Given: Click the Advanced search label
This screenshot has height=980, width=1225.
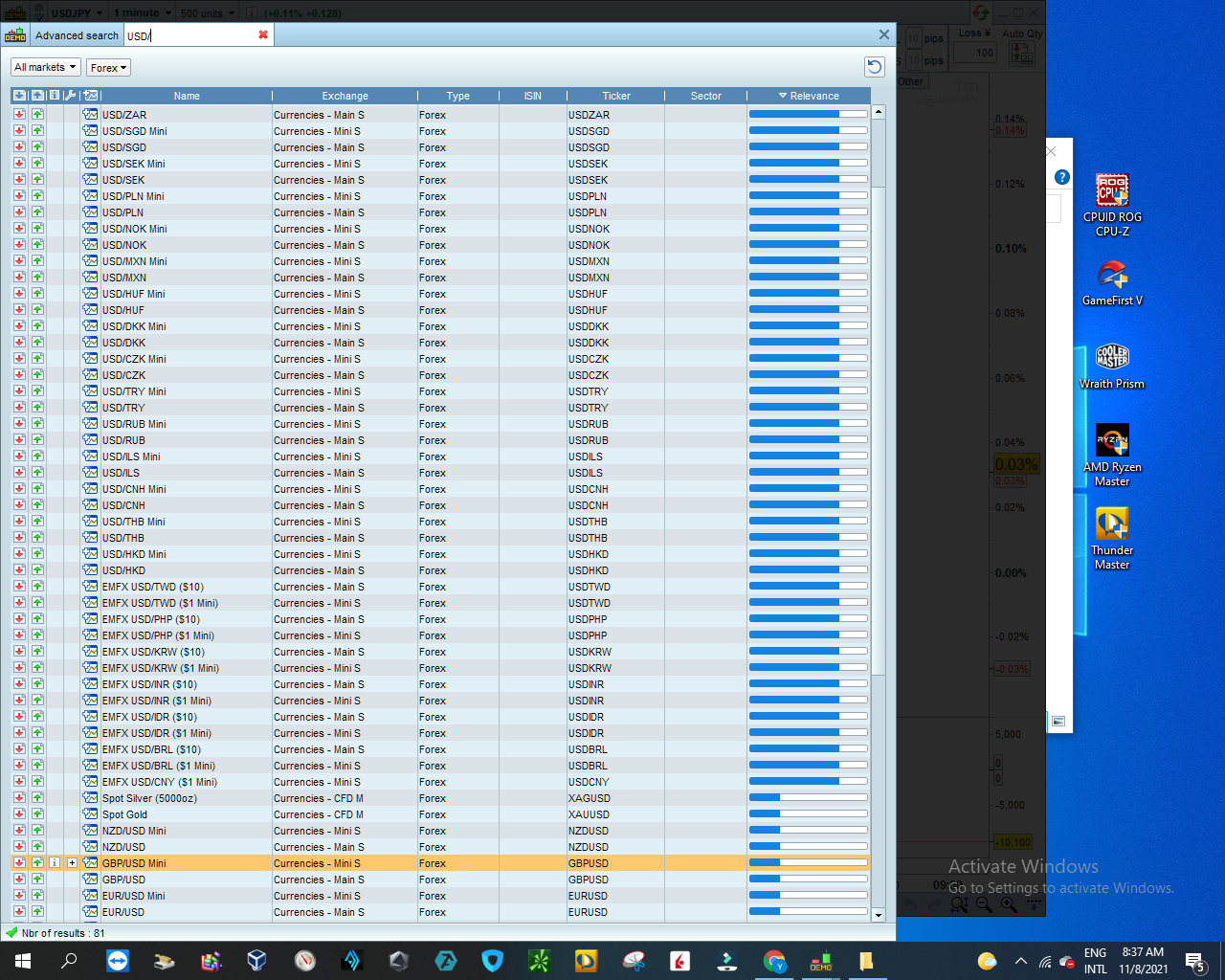Looking at the screenshot, I should click(77, 35).
